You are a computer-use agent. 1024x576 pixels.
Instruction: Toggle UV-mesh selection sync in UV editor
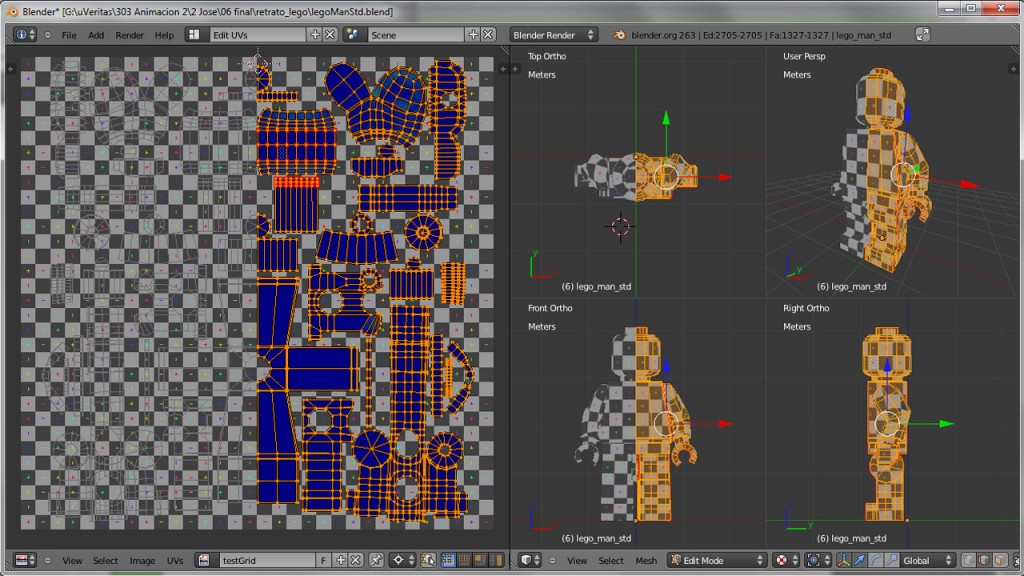(x=427, y=560)
